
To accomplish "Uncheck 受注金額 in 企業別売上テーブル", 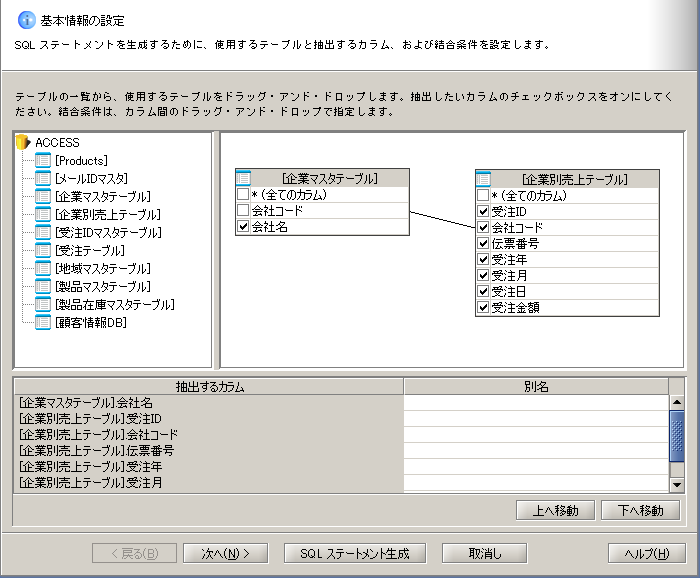I will 484,308.
